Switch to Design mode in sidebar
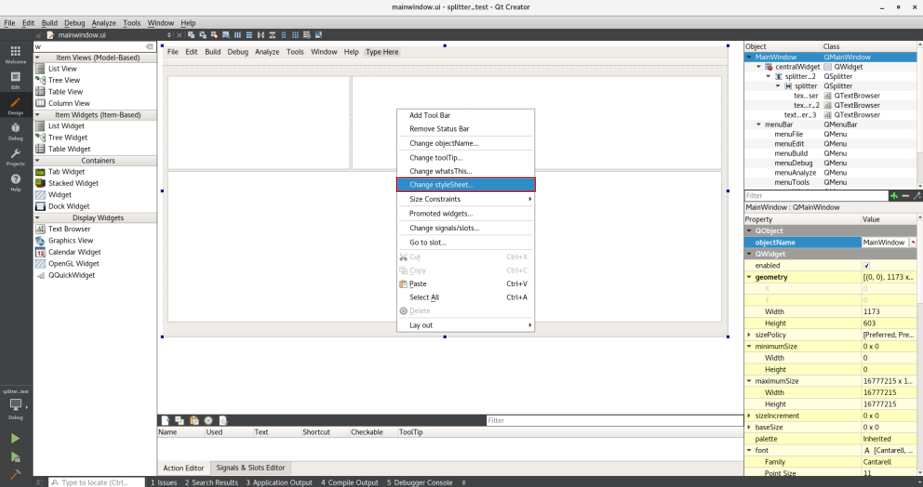Screen dimensions: 923x487 point(15,105)
